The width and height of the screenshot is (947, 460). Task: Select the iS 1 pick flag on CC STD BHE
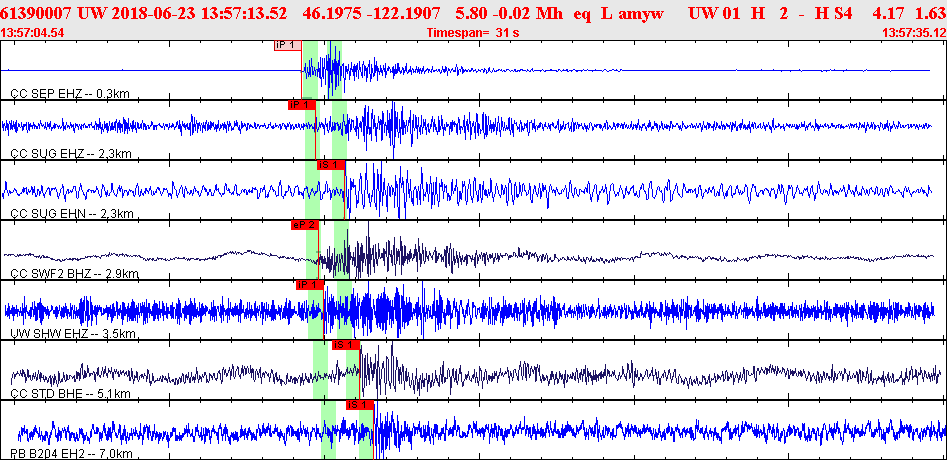coord(345,345)
